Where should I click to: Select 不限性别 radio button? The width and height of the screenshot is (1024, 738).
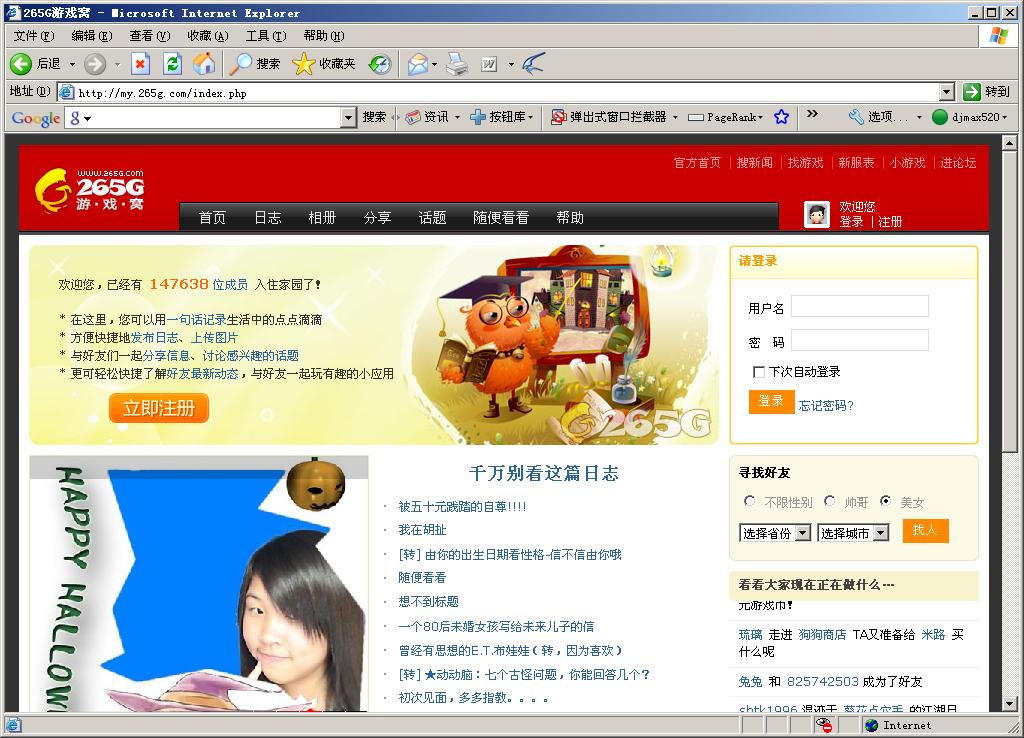click(750, 501)
